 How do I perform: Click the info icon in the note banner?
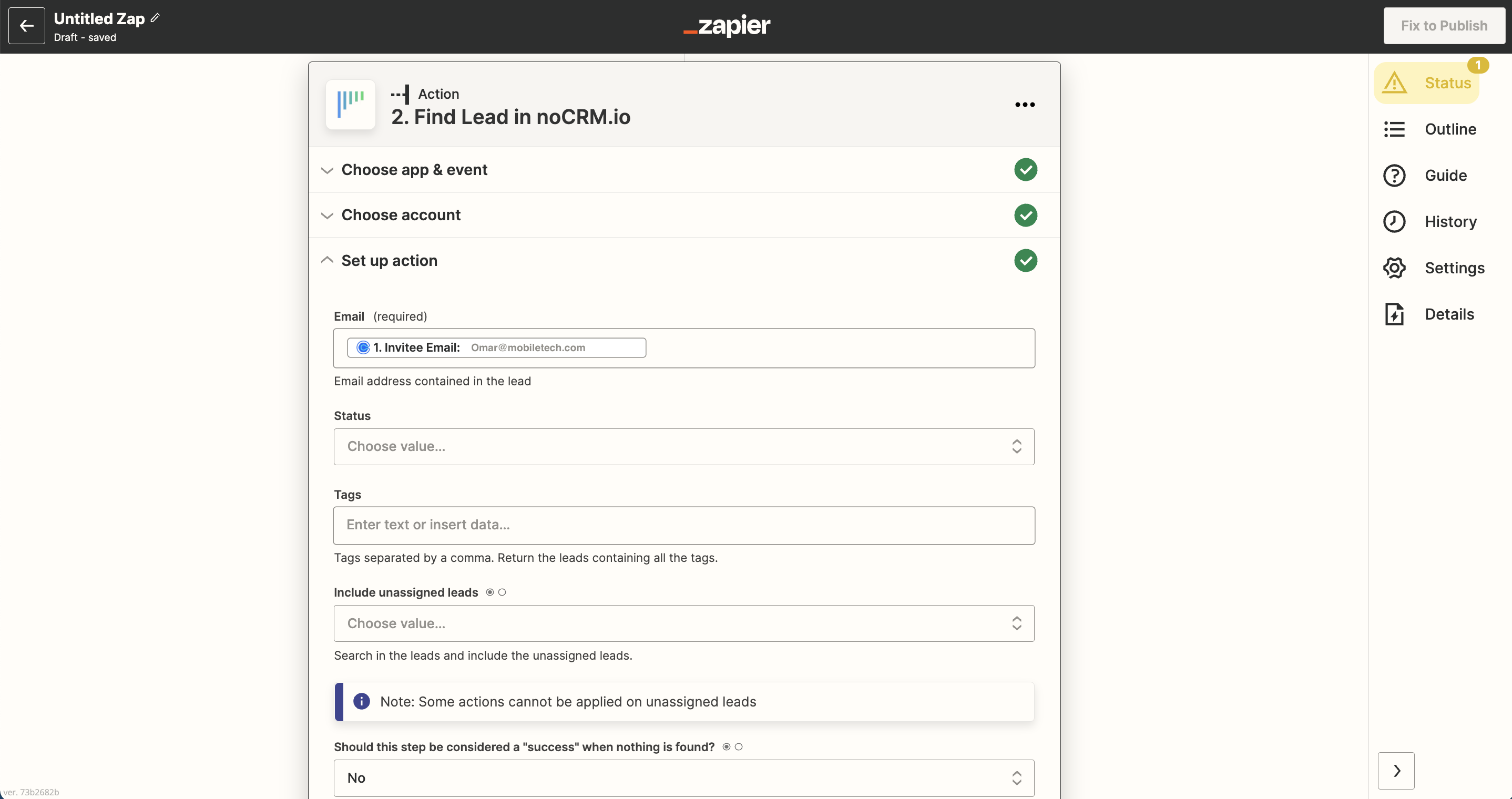coord(362,701)
